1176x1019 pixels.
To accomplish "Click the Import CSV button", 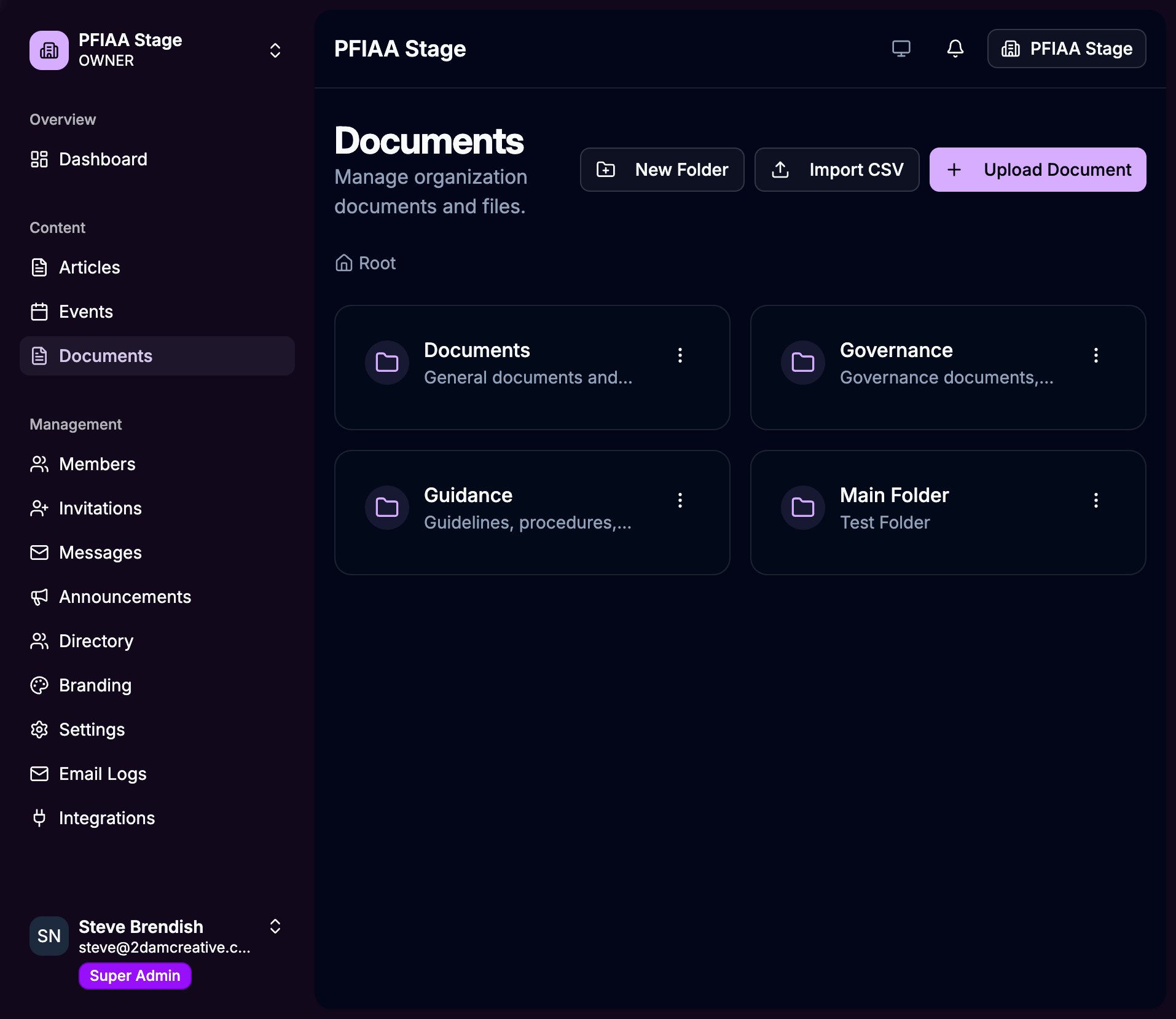I will [x=837, y=170].
